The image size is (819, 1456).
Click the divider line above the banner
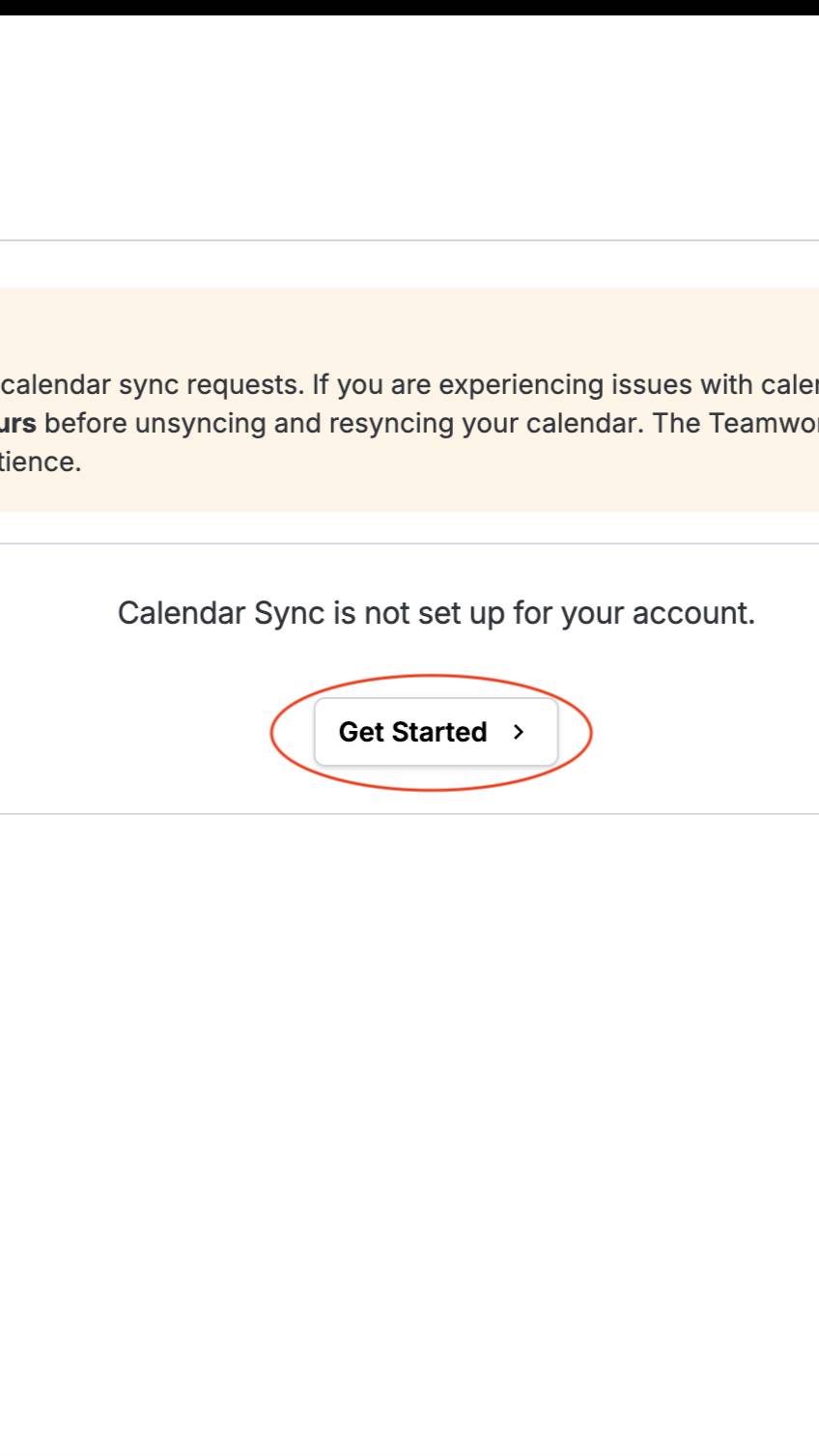(409, 240)
